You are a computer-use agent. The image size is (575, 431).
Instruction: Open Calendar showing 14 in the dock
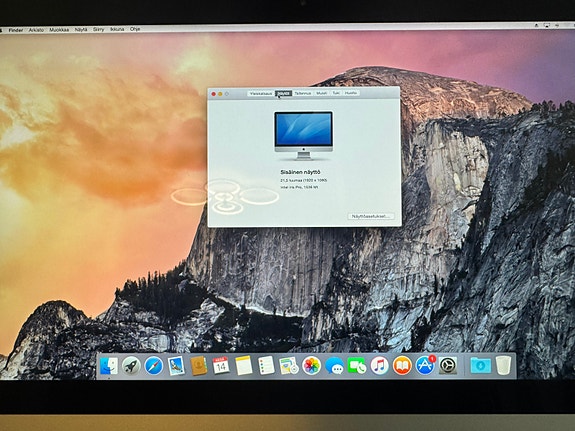tap(221, 366)
